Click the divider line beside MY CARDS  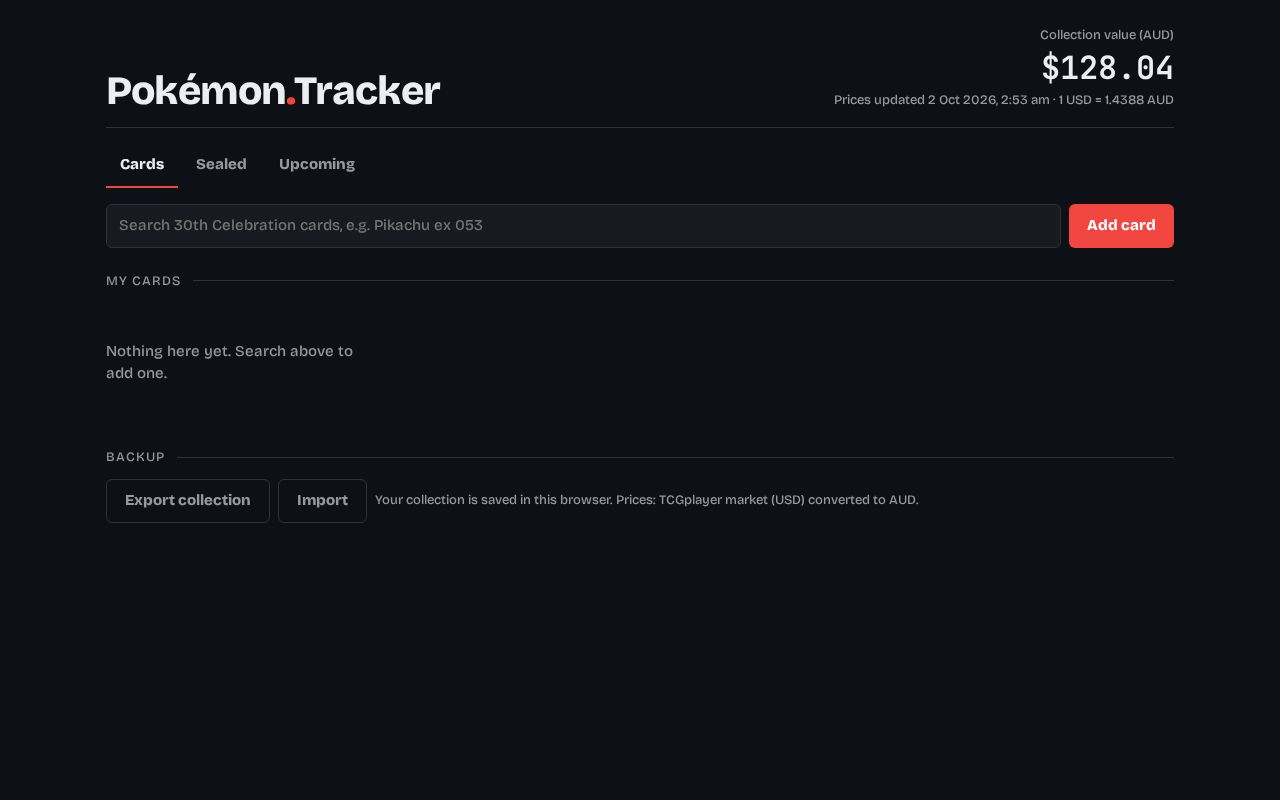click(683, 281)
